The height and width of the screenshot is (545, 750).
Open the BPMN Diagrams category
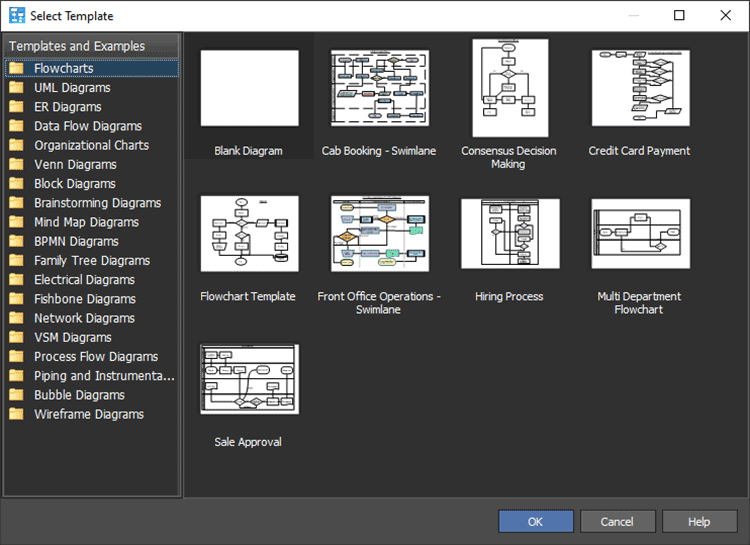pyautogui.click(x=76, y=241)
